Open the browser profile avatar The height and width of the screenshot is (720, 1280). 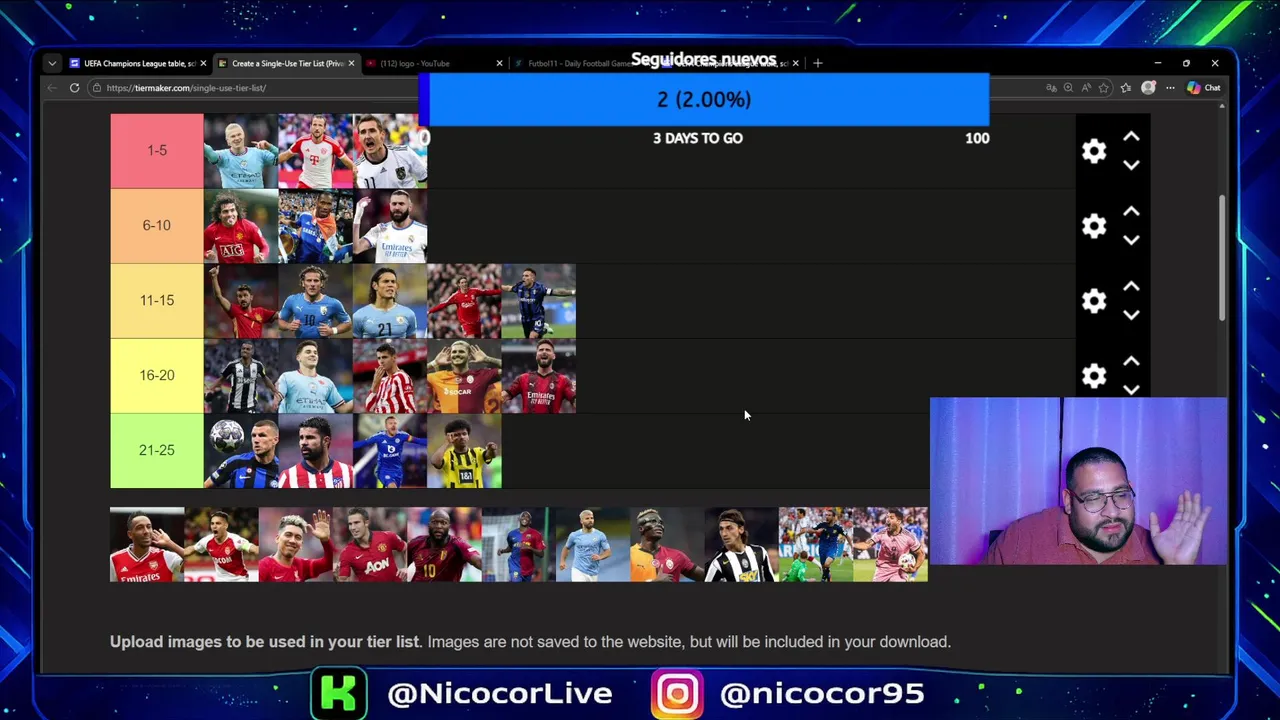1148,88
